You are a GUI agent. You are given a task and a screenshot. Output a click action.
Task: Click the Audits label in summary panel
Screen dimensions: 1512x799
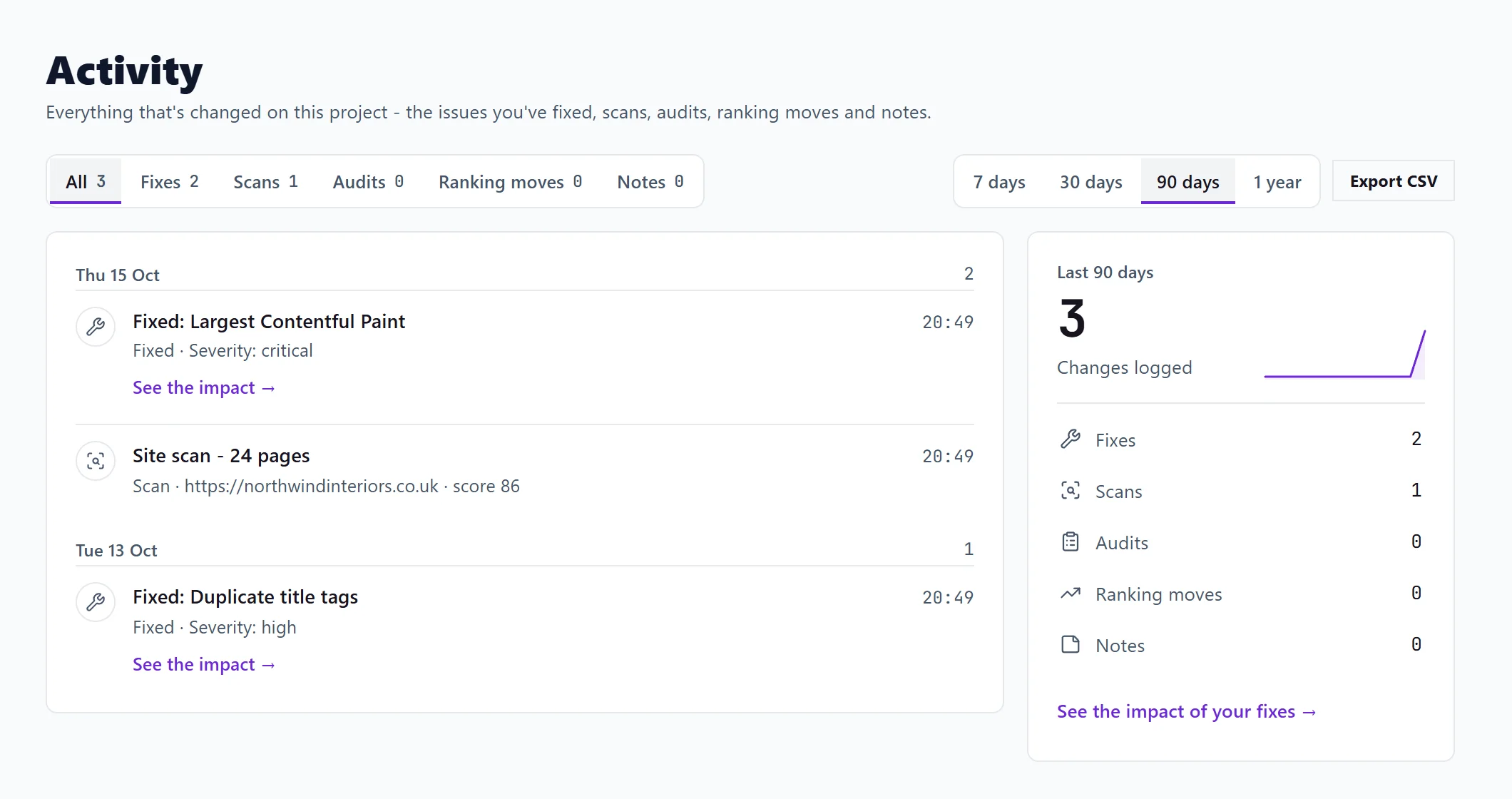(x=1122, y=543)
